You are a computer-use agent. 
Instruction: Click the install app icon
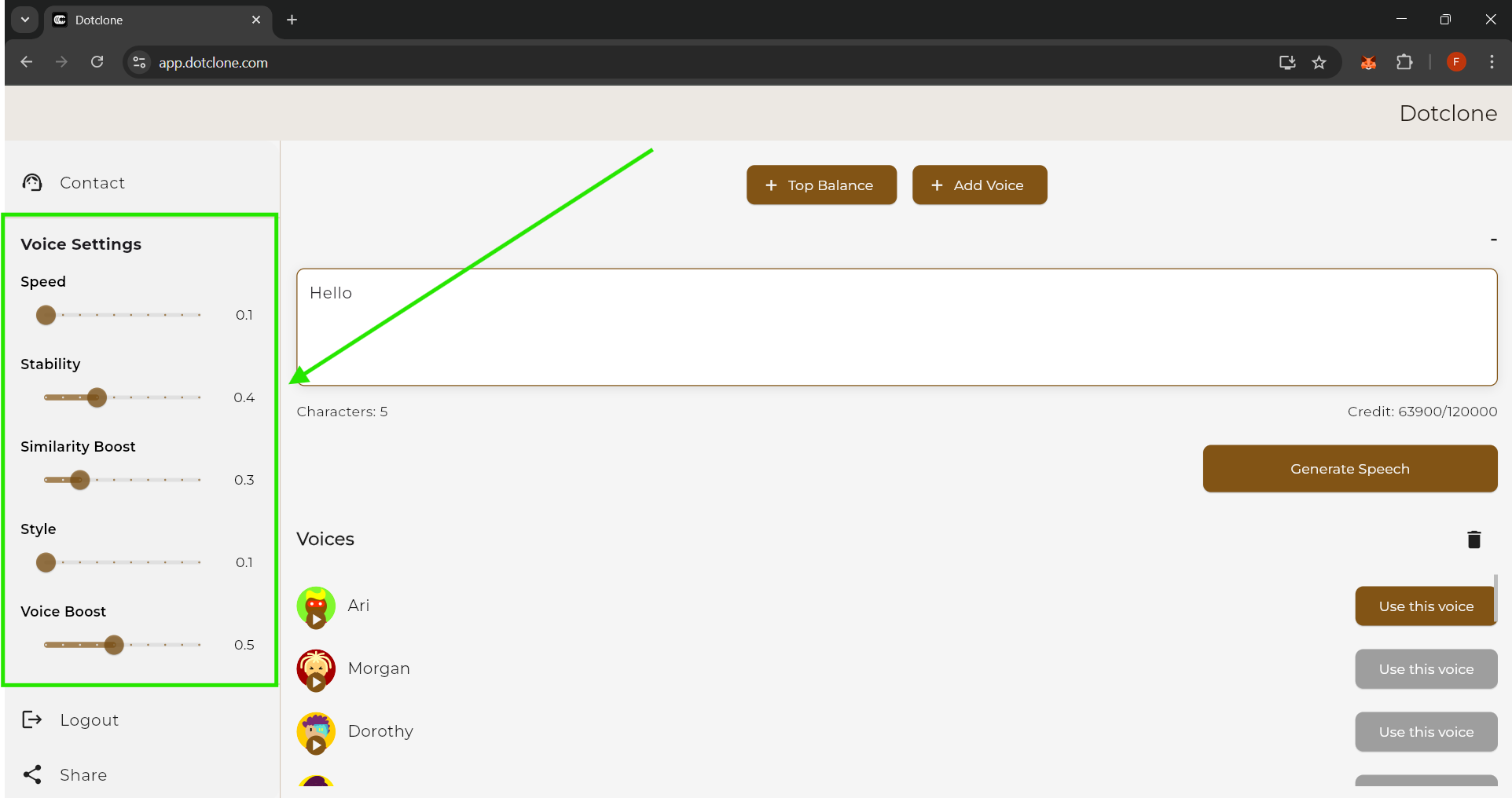1287,62
